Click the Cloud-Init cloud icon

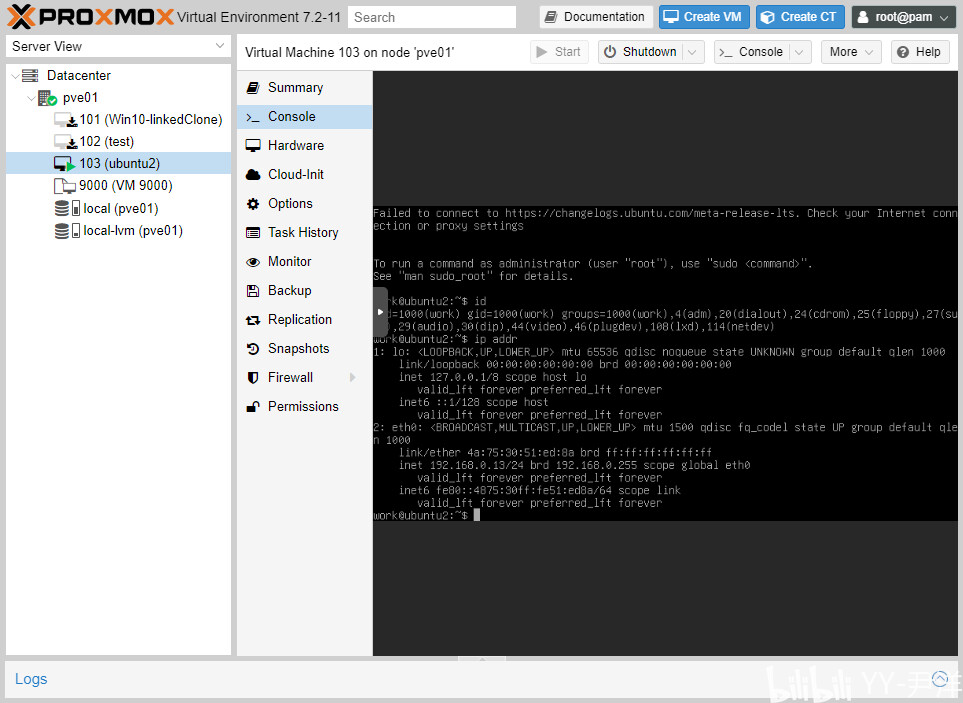point(252,174)
